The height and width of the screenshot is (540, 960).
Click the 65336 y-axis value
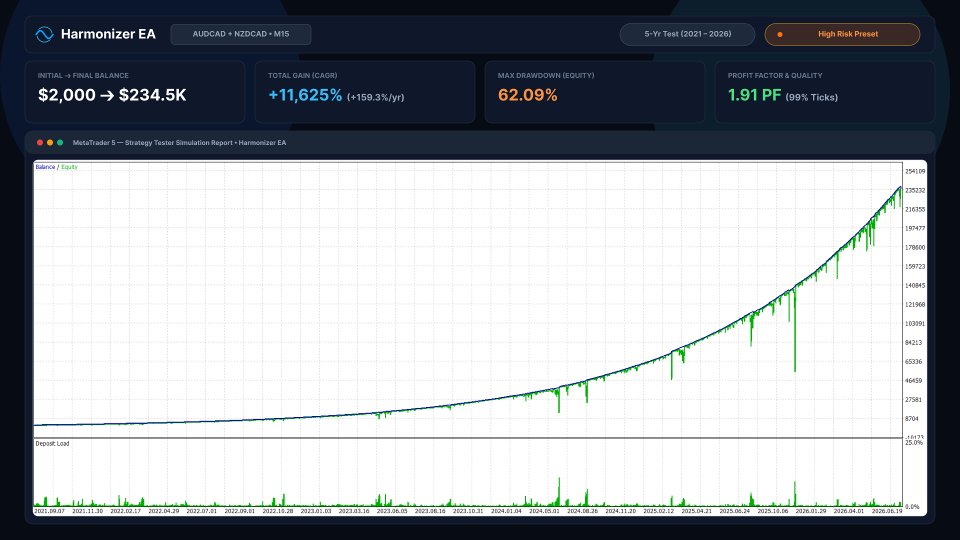click(913, 361)
